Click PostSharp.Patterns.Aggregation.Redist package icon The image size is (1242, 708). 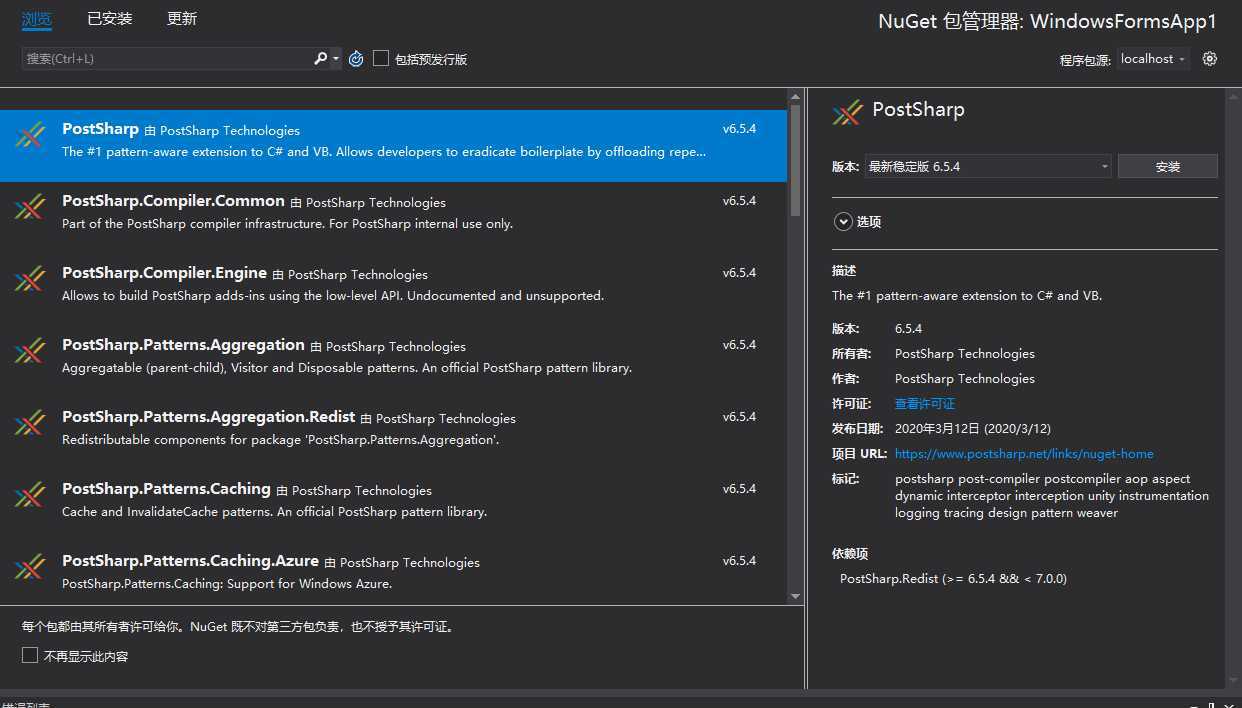pyautogui.click(x=30, y=424)
